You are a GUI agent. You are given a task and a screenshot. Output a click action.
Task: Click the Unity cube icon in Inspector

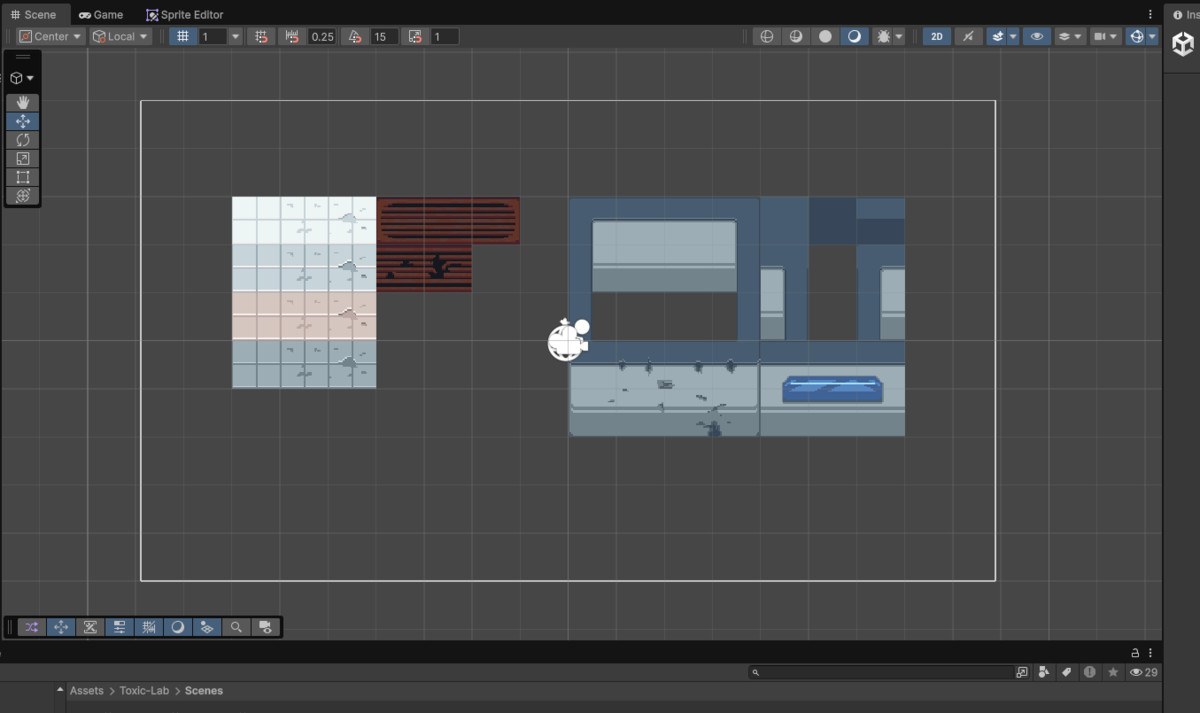tap(1183, 45)
